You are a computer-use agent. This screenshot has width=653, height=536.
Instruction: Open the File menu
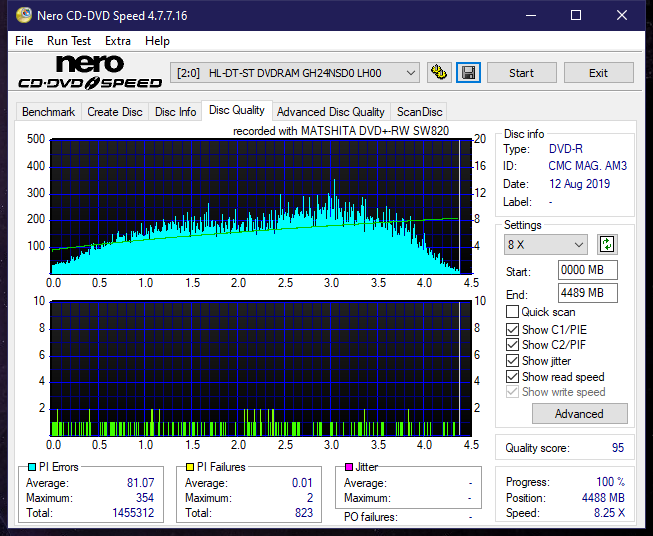pyautogui.click(x=24, y=41)
